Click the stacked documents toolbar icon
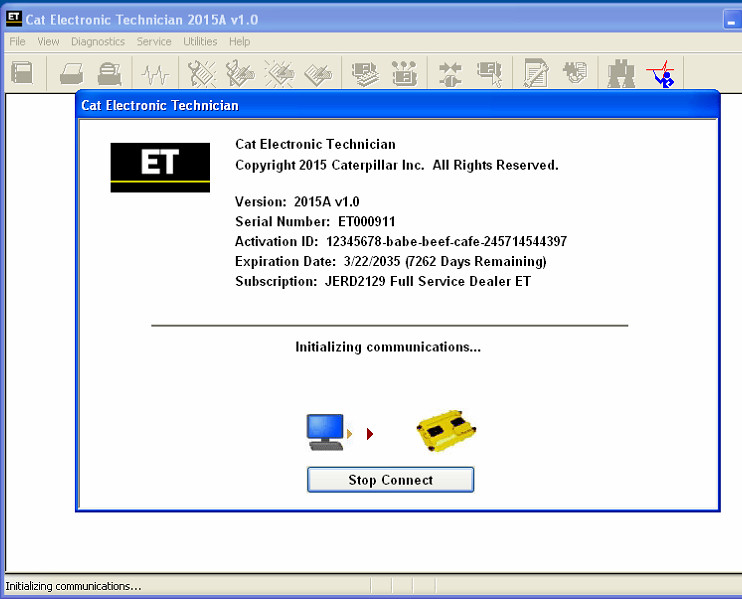This screenshot has height=599, width=742. (x=365, y=73)
